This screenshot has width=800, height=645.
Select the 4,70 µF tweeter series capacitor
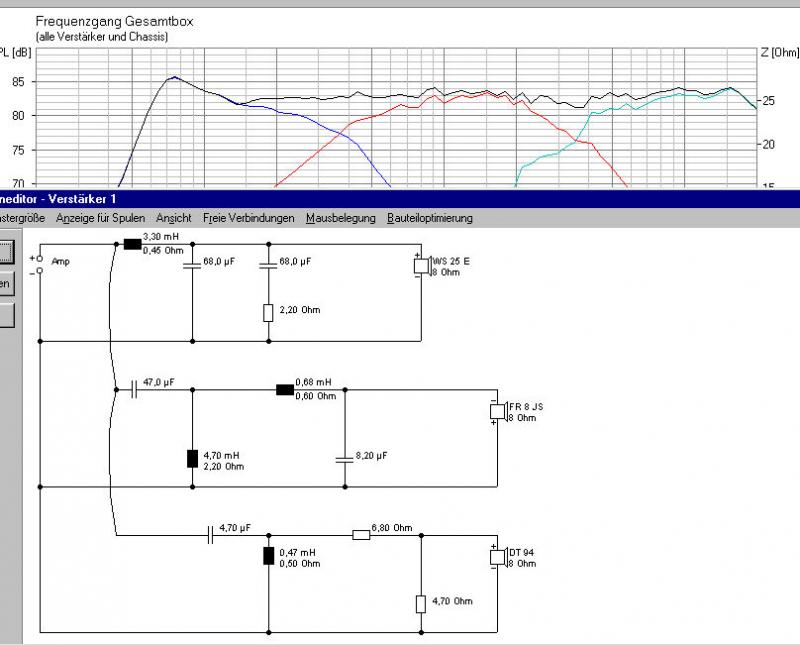point(211,535)
